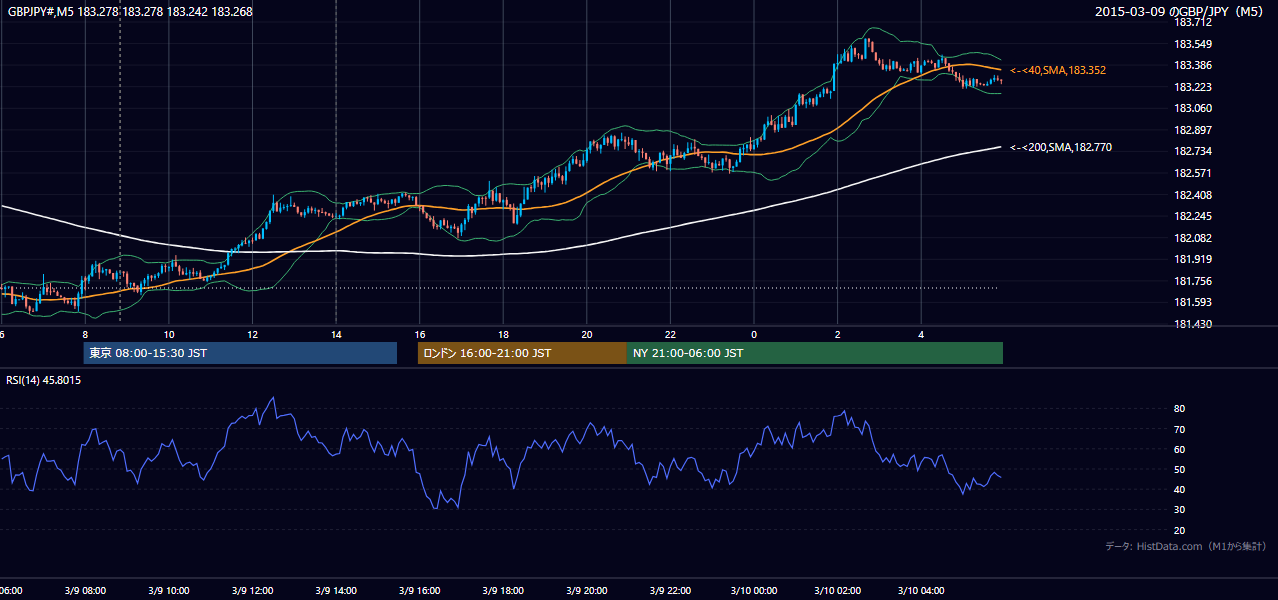Click the price axis value 182.734
1278x600 pixels.
(1192, 151)
